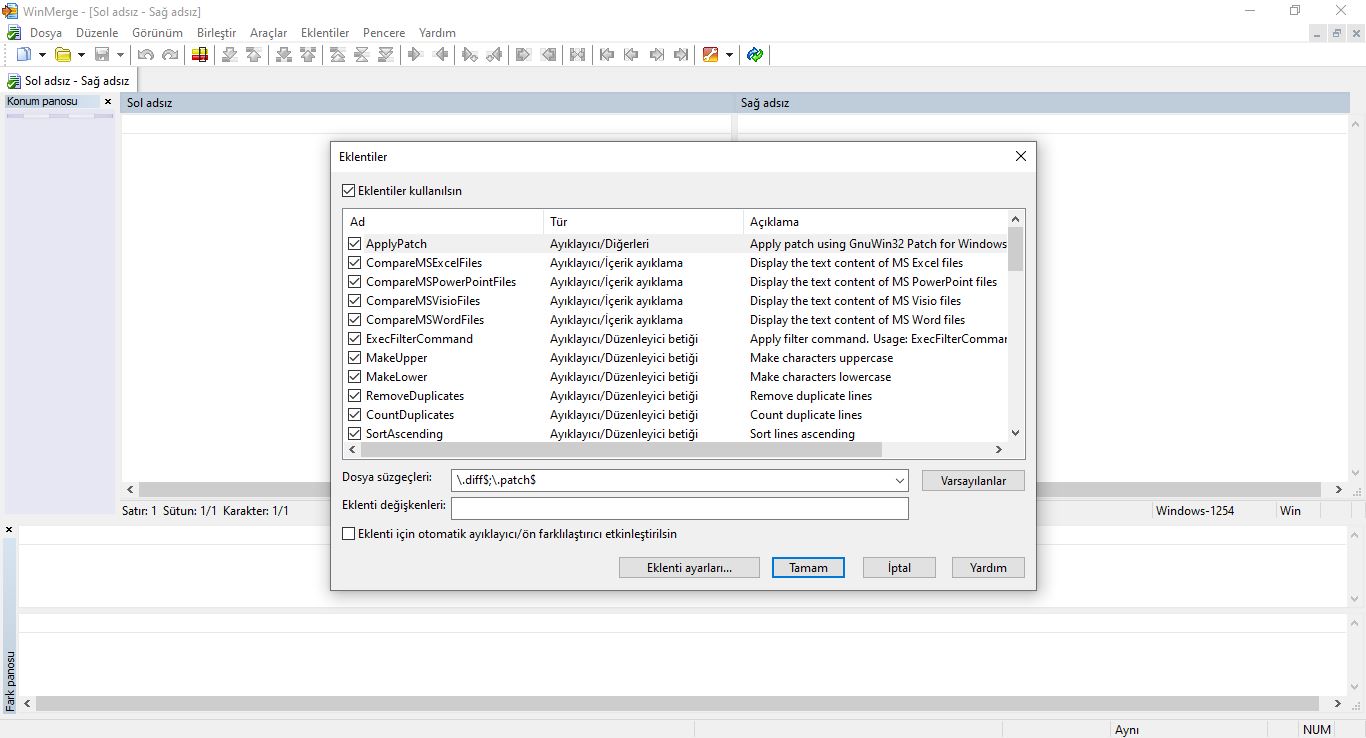Close the Eklentiler dialog
The height and width of the screenshot is (738, 1366).
click(1020, 156)
